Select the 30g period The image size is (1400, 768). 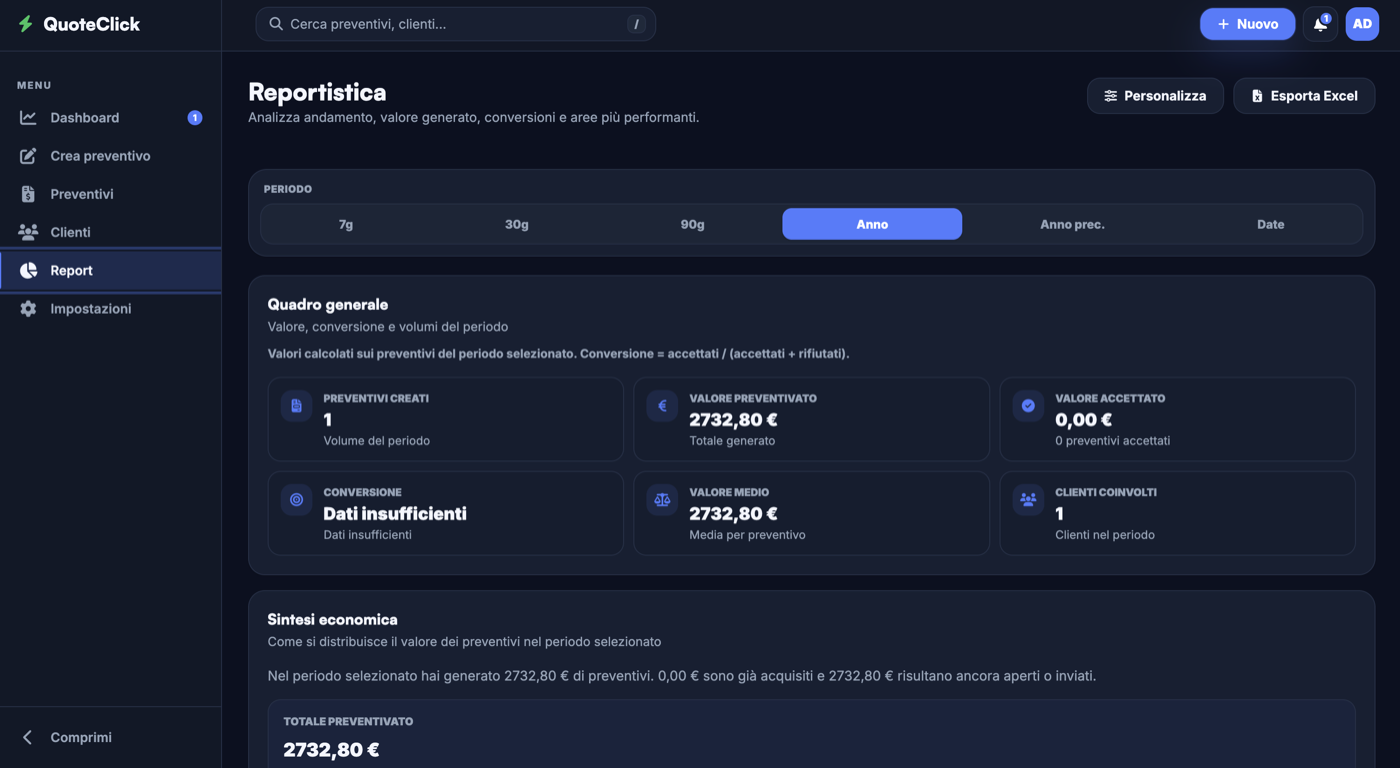517,224
